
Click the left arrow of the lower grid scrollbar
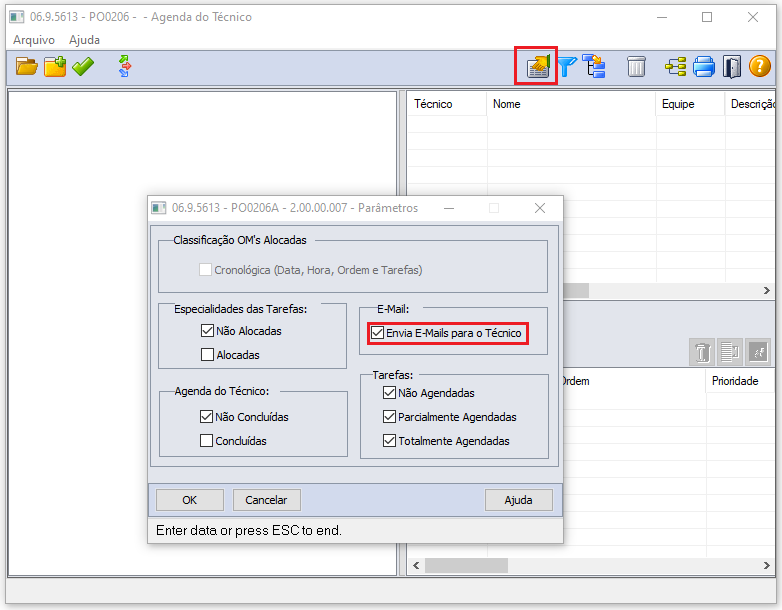(416, 566)
